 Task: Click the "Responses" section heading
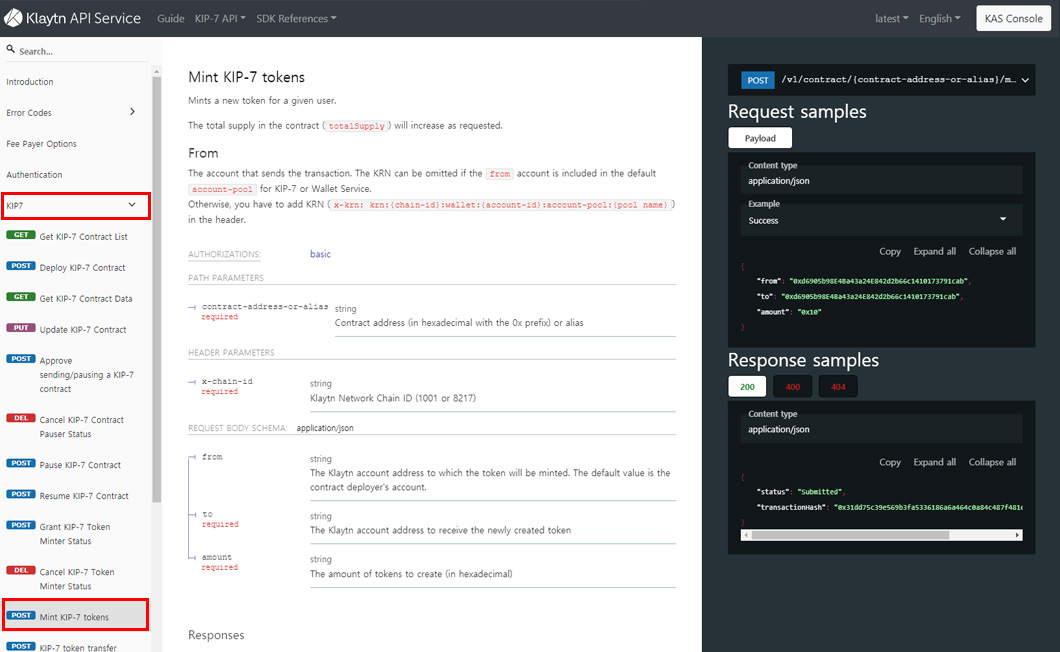click(216, 635)
